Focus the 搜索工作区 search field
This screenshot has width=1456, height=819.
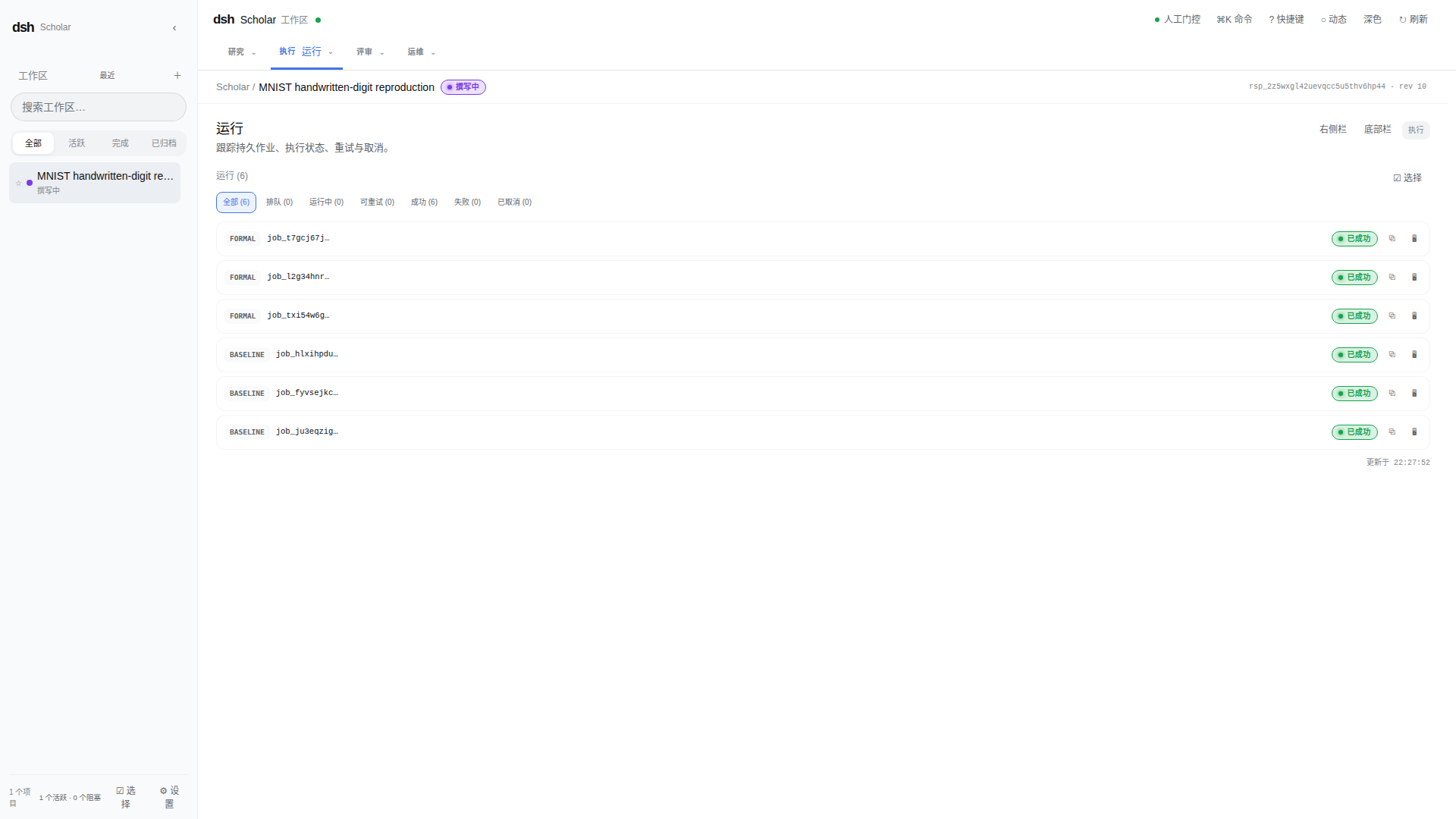(99, 107)
